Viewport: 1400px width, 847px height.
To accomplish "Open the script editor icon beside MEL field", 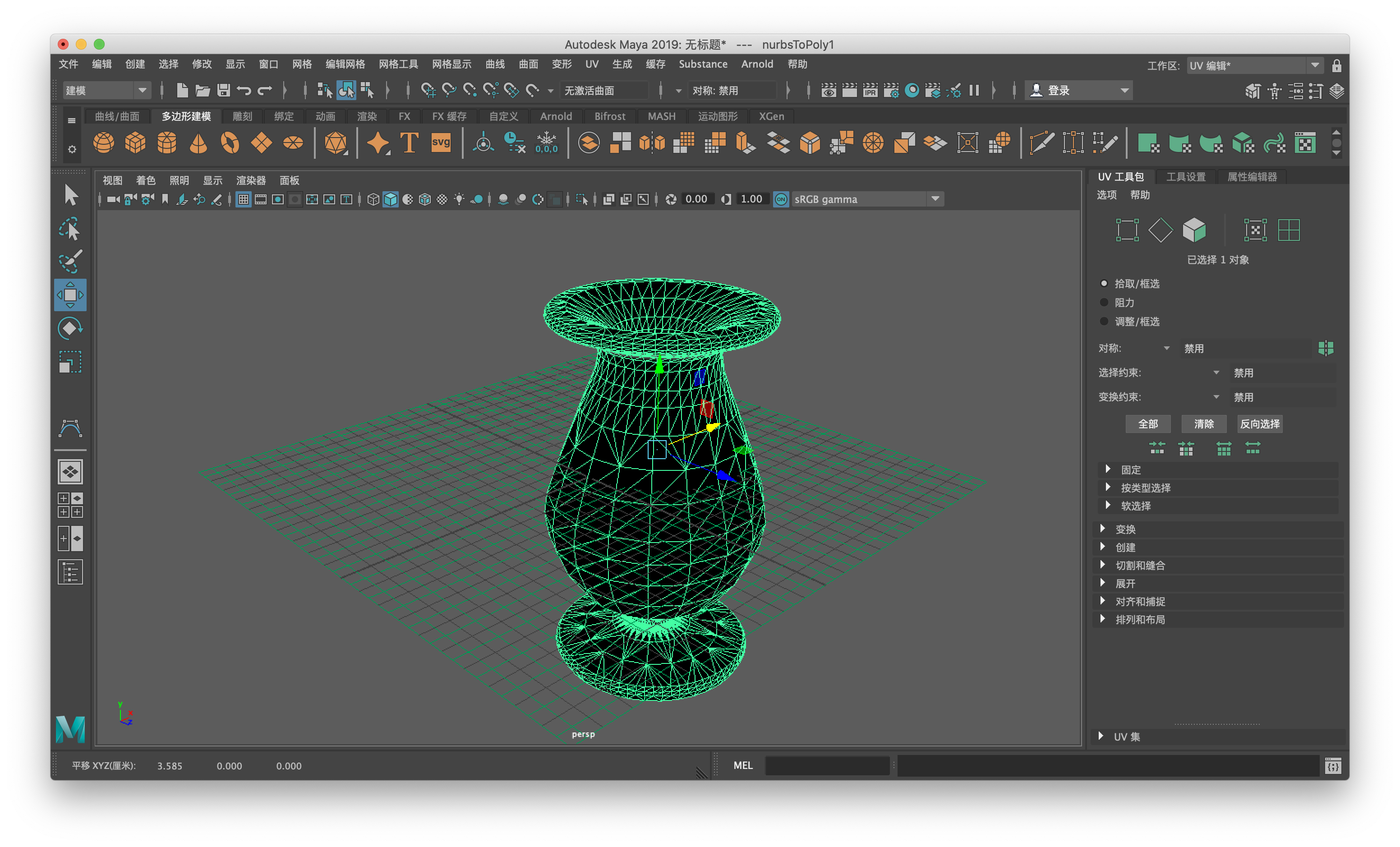I will (x=1333, y=766).
